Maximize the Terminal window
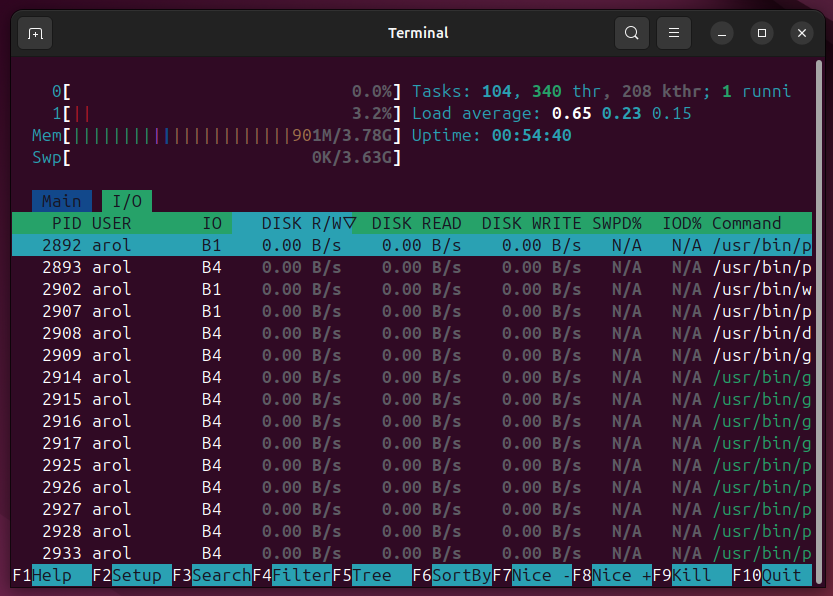 tap(762, 33)
